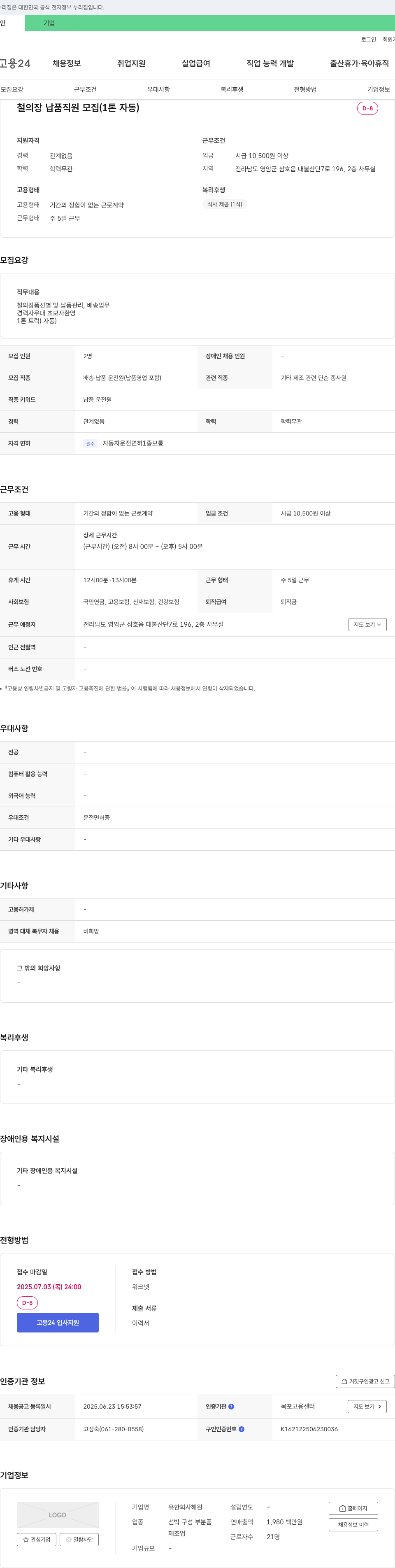Click the D-8 badge beside the job title
395x1568 pixels.
pyautogui.click(x=367, y=108)
